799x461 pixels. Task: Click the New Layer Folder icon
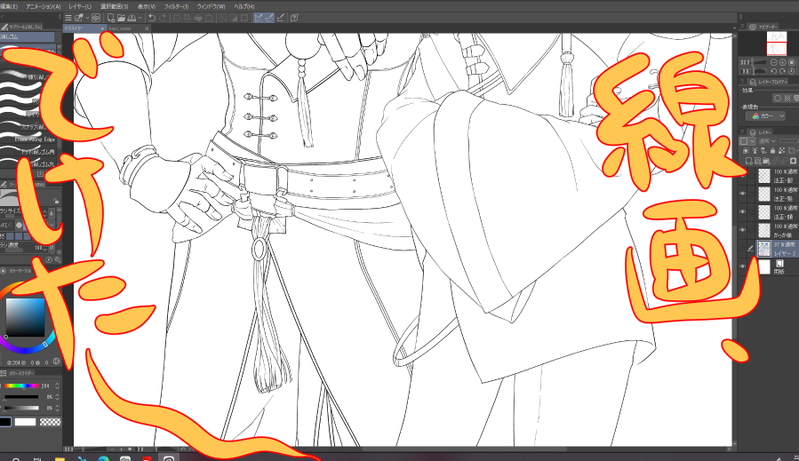tap(766, 160)
